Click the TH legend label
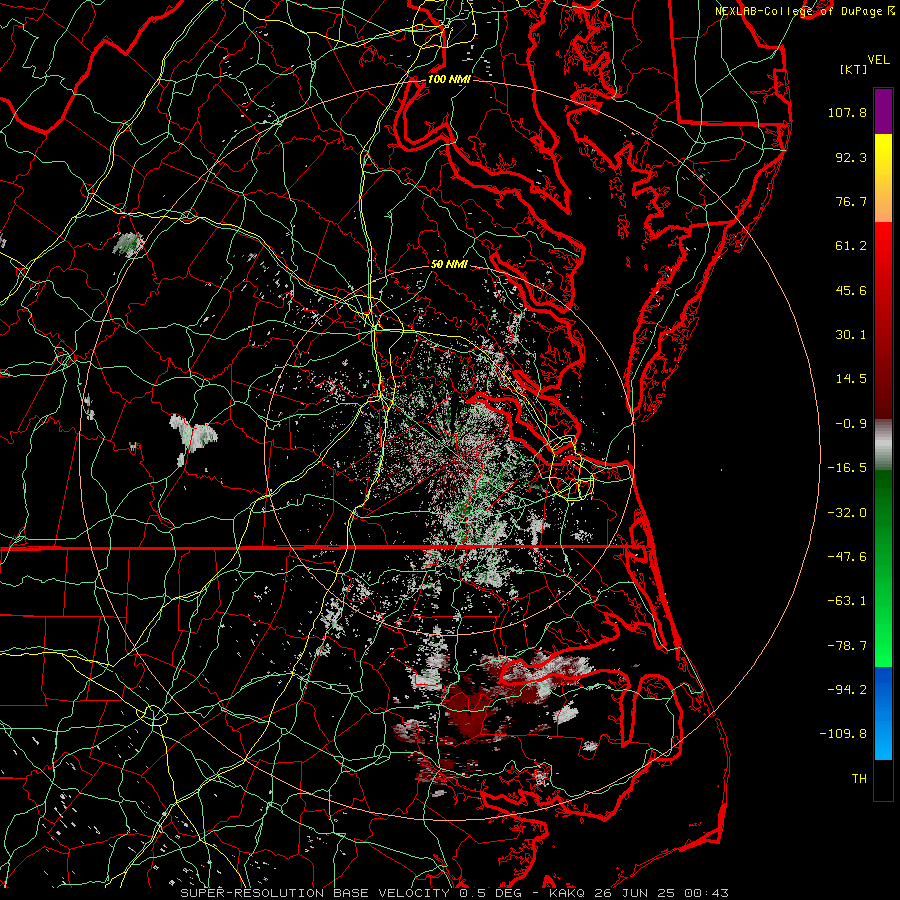Viewport: 900px width, 900px height. point(859,779)
